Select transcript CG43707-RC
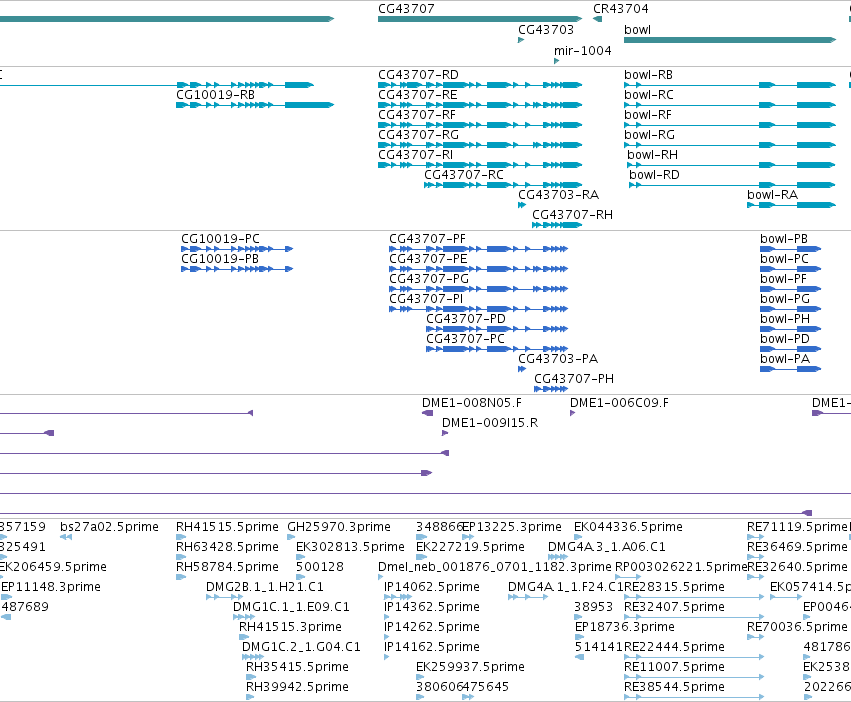This screenshot has height=702, width=851. tap(503, 185)
